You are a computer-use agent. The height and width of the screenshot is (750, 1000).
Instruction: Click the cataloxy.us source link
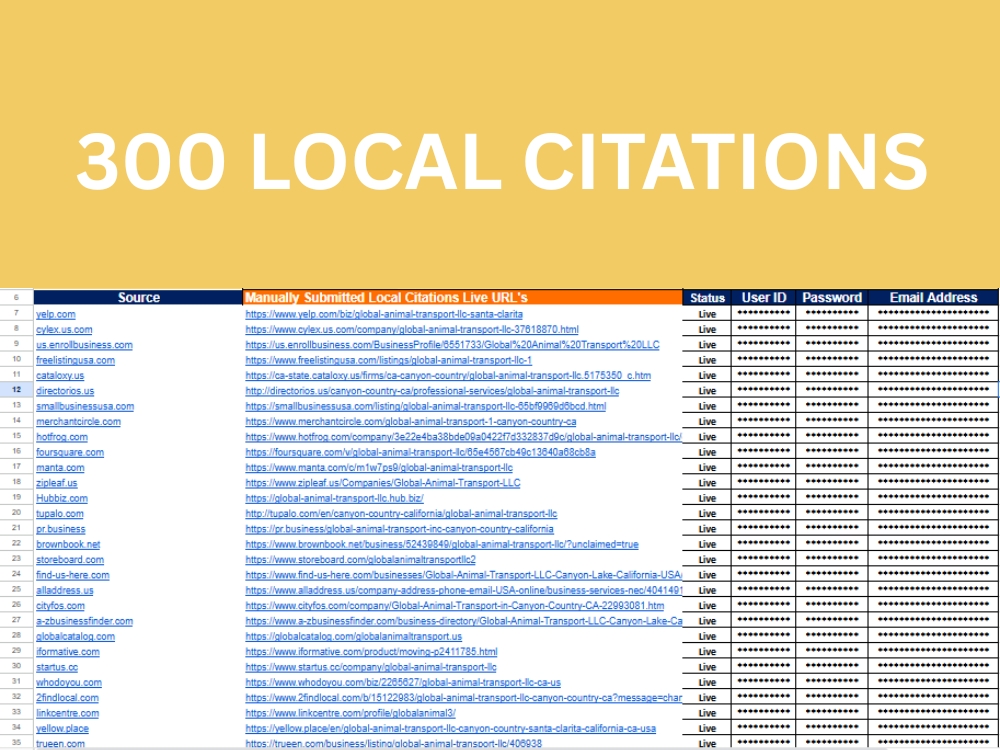click(60, 376)
